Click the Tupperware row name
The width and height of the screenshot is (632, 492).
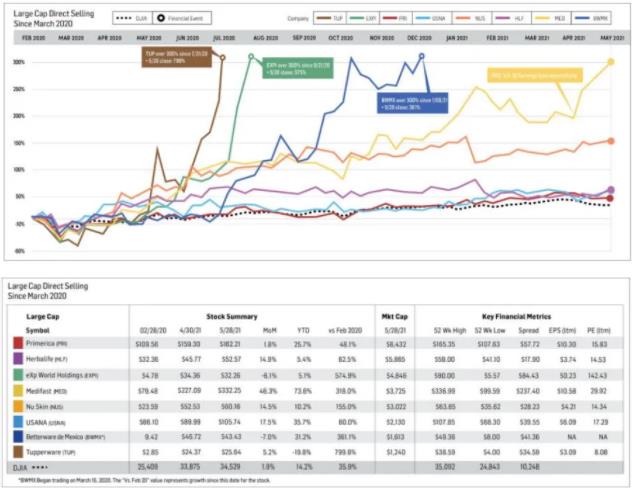click(50, 452)
